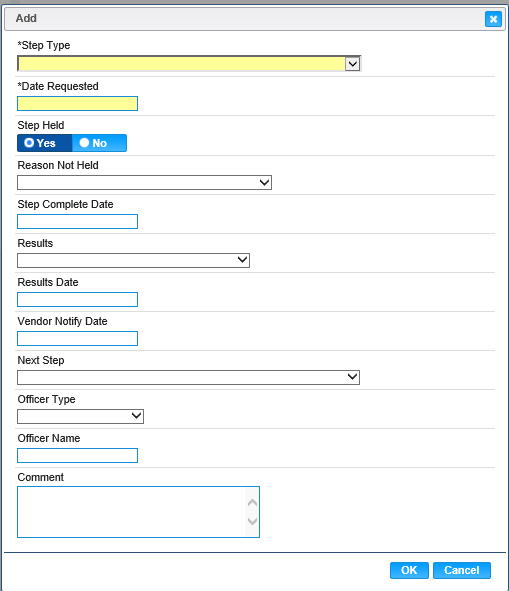
Task: Open the Step Type dropdown
Action: (x=189, y=64)
